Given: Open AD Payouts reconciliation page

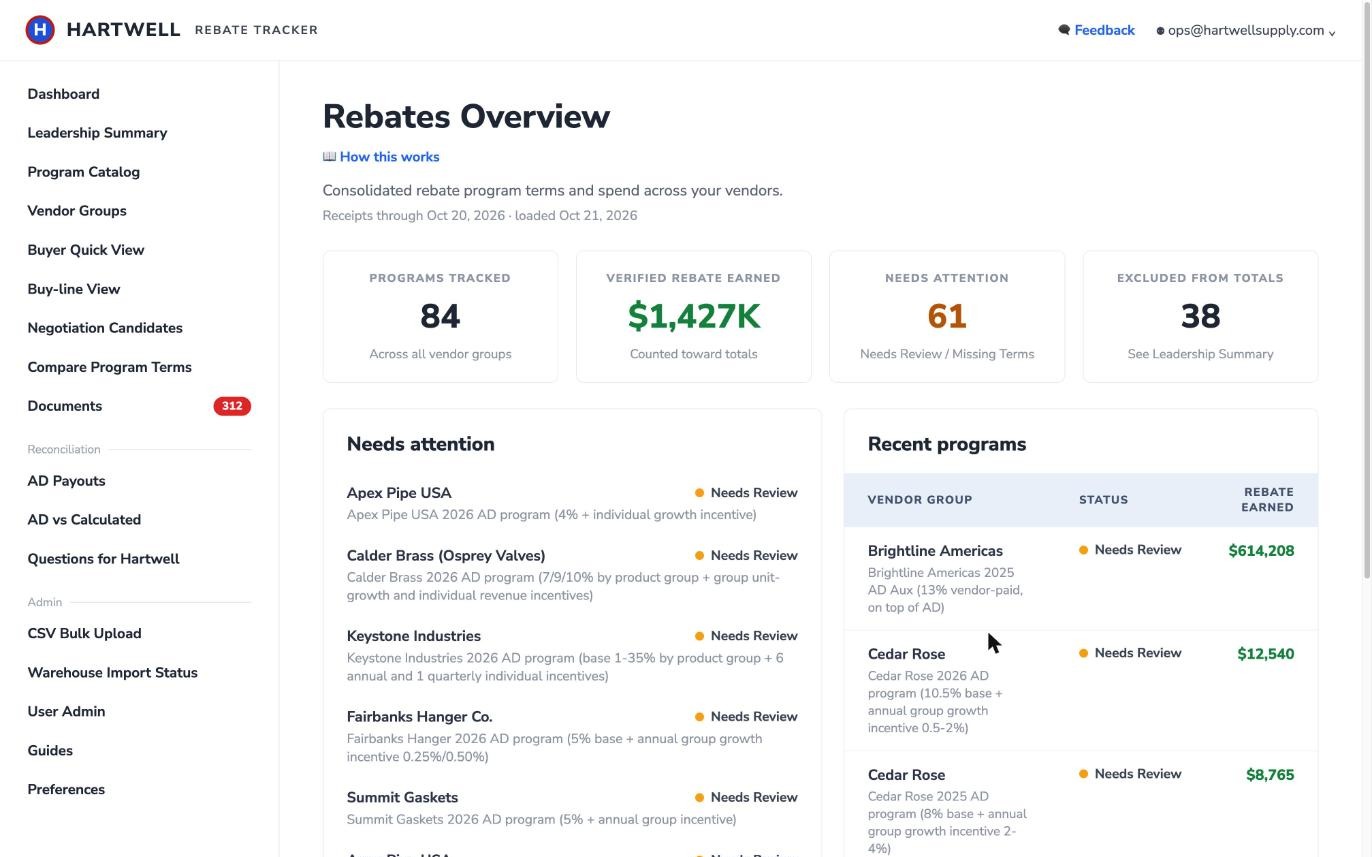Looking at the screenshot, I should click(x=66, y=481).
